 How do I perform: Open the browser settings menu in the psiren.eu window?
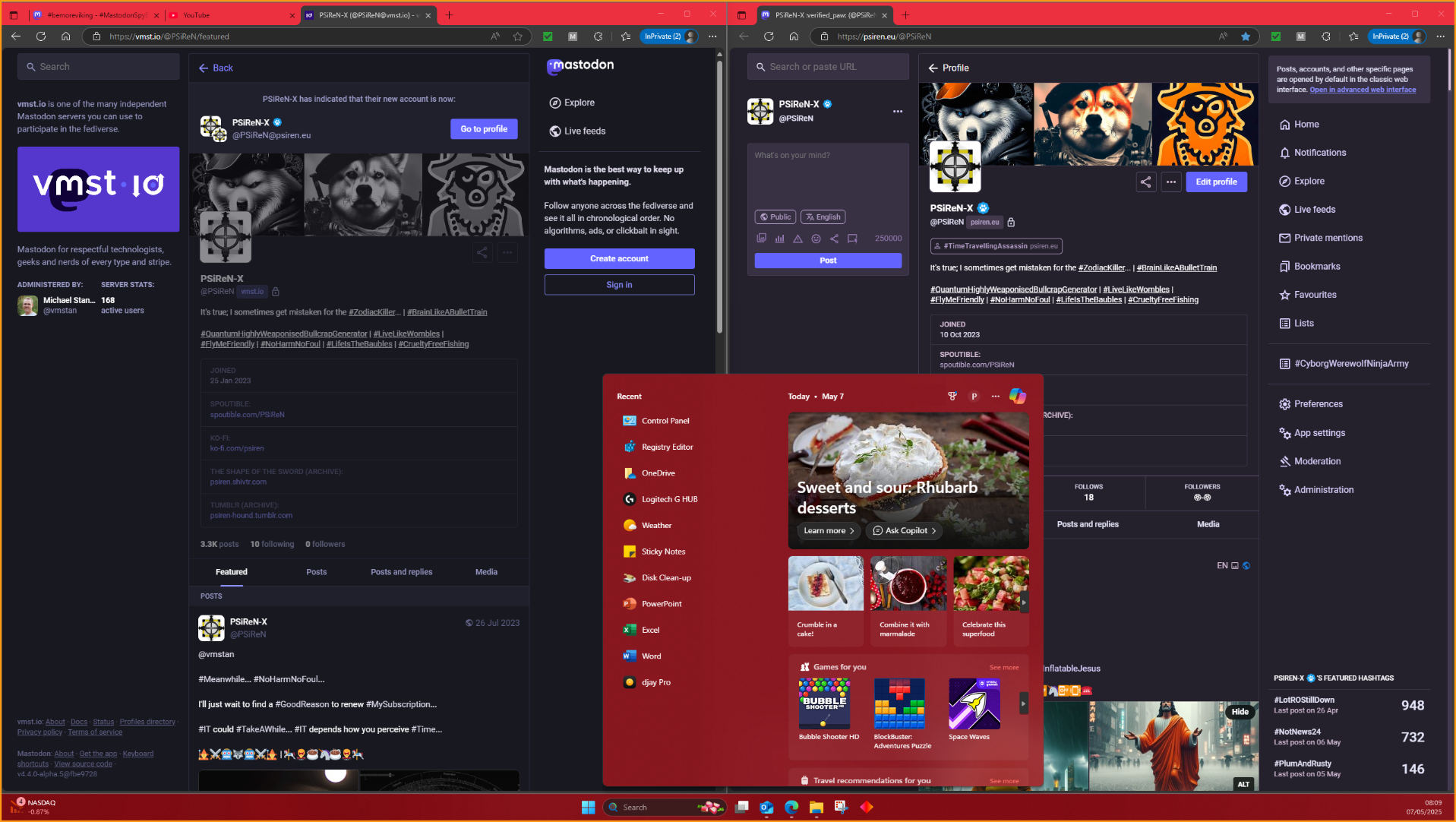tap(1440, 36)
